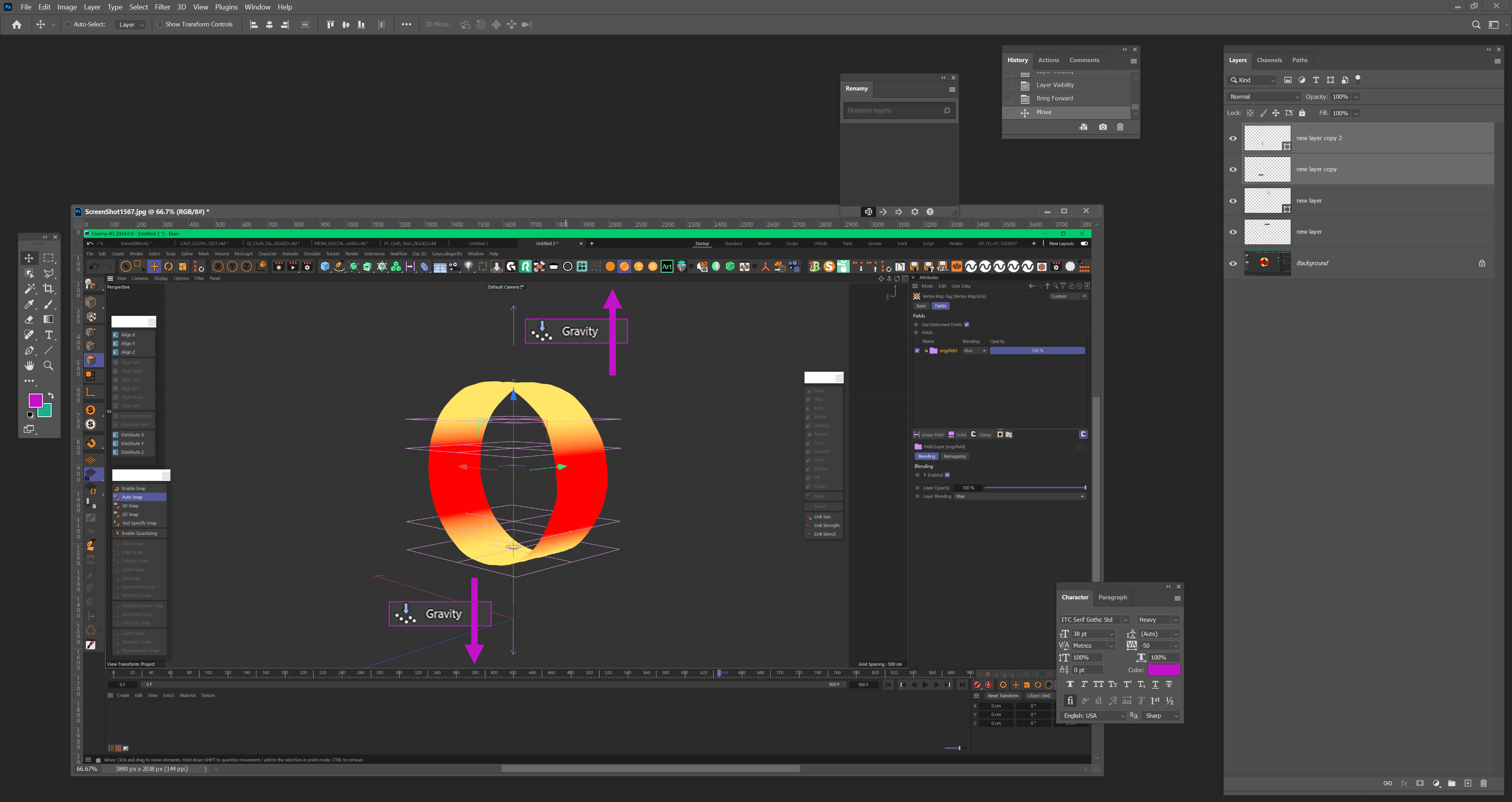Click the Renamy panel settings gear
The image size is (1512, 802).
[914, 212]
